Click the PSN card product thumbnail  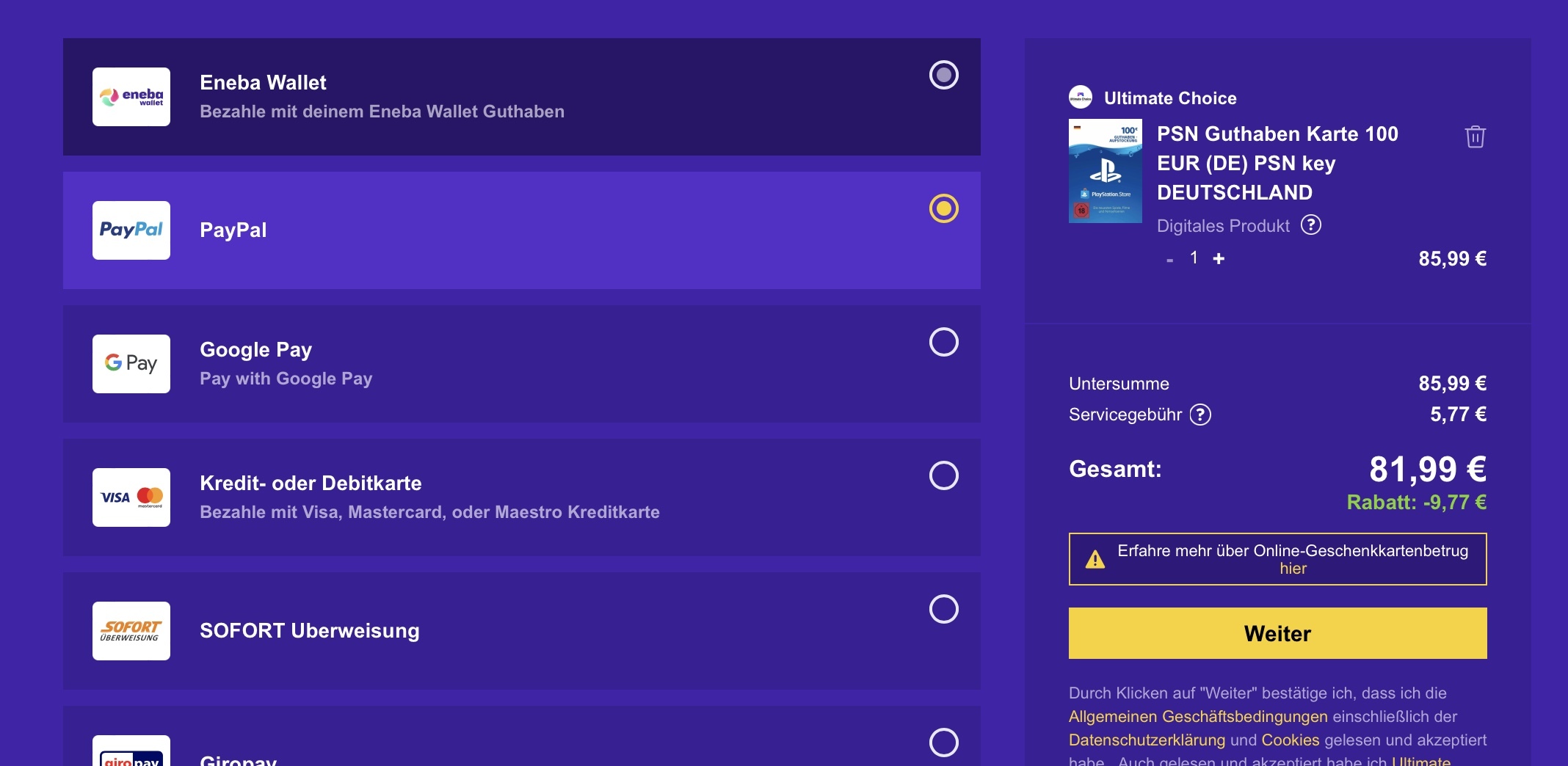[x=1106, y=171]
